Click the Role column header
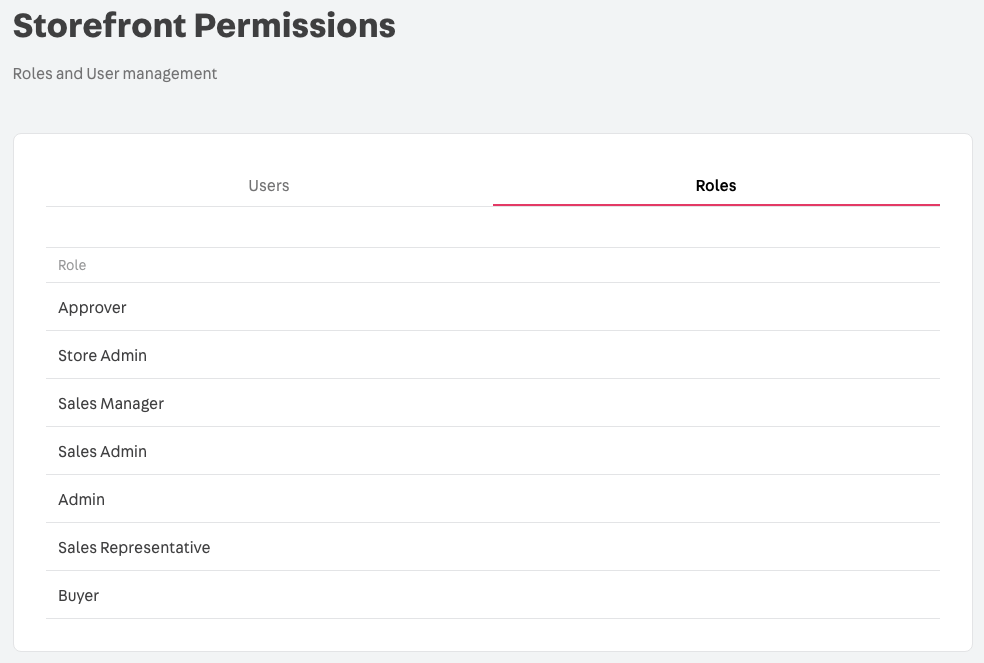The image size is (984, 663). click(x=71, y=265)
